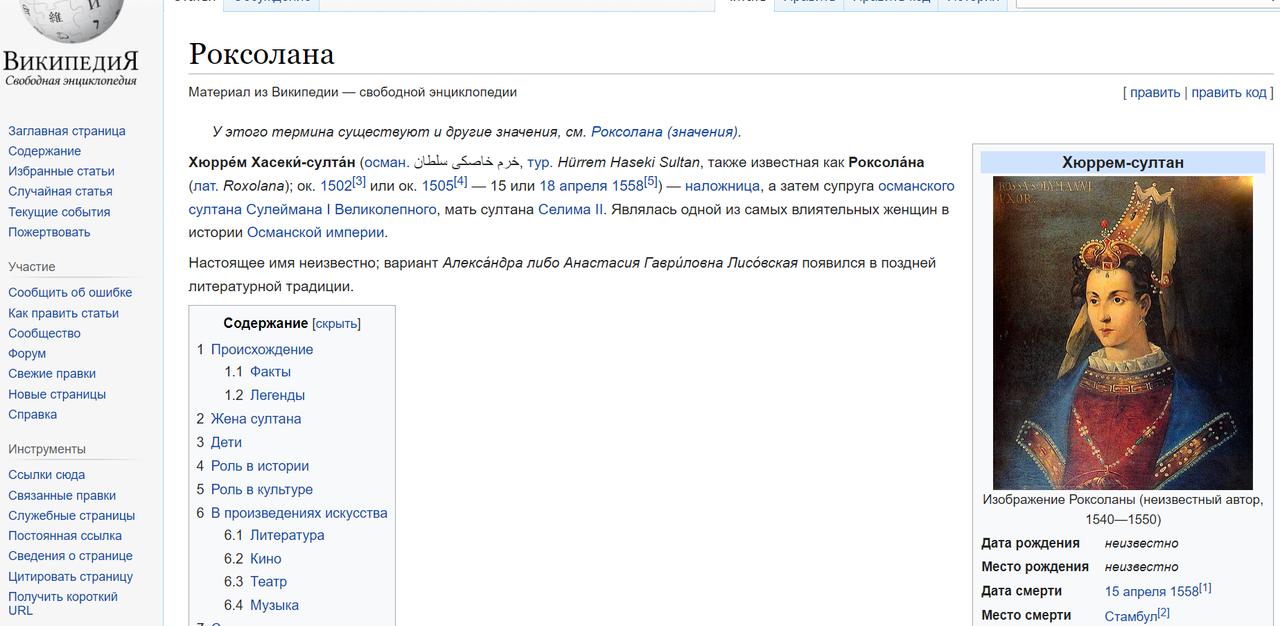The width and height of the screenshot is (1280, 626).
Task: Open Как править статьи link
Action: 63,313
